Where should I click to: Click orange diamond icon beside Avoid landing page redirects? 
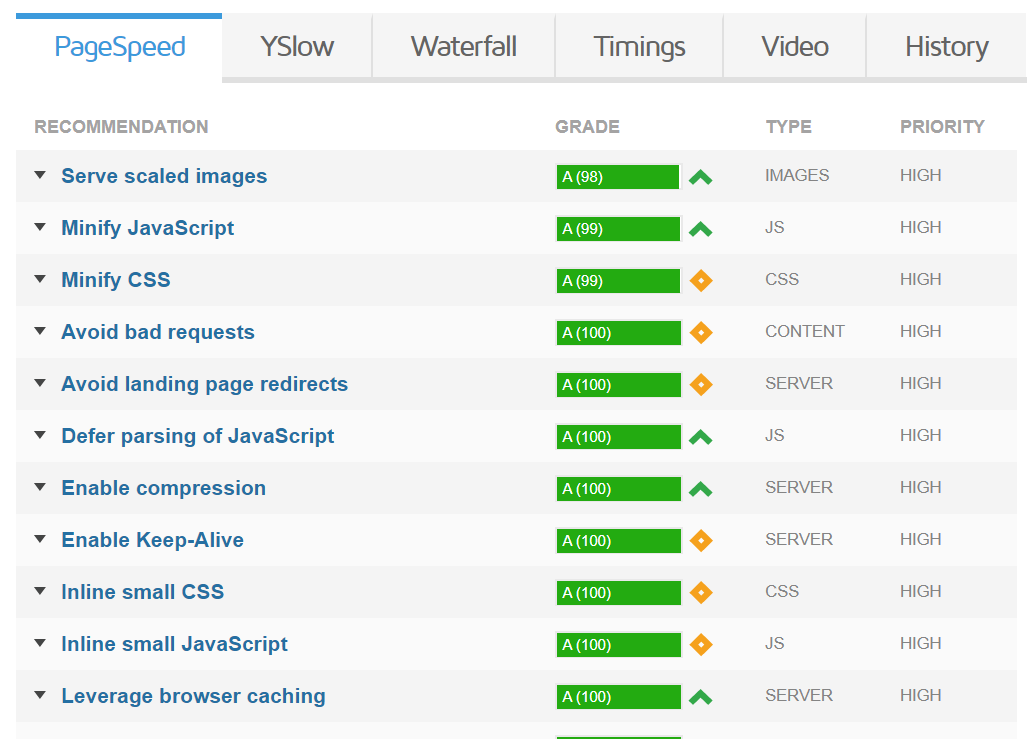point(701,385)
